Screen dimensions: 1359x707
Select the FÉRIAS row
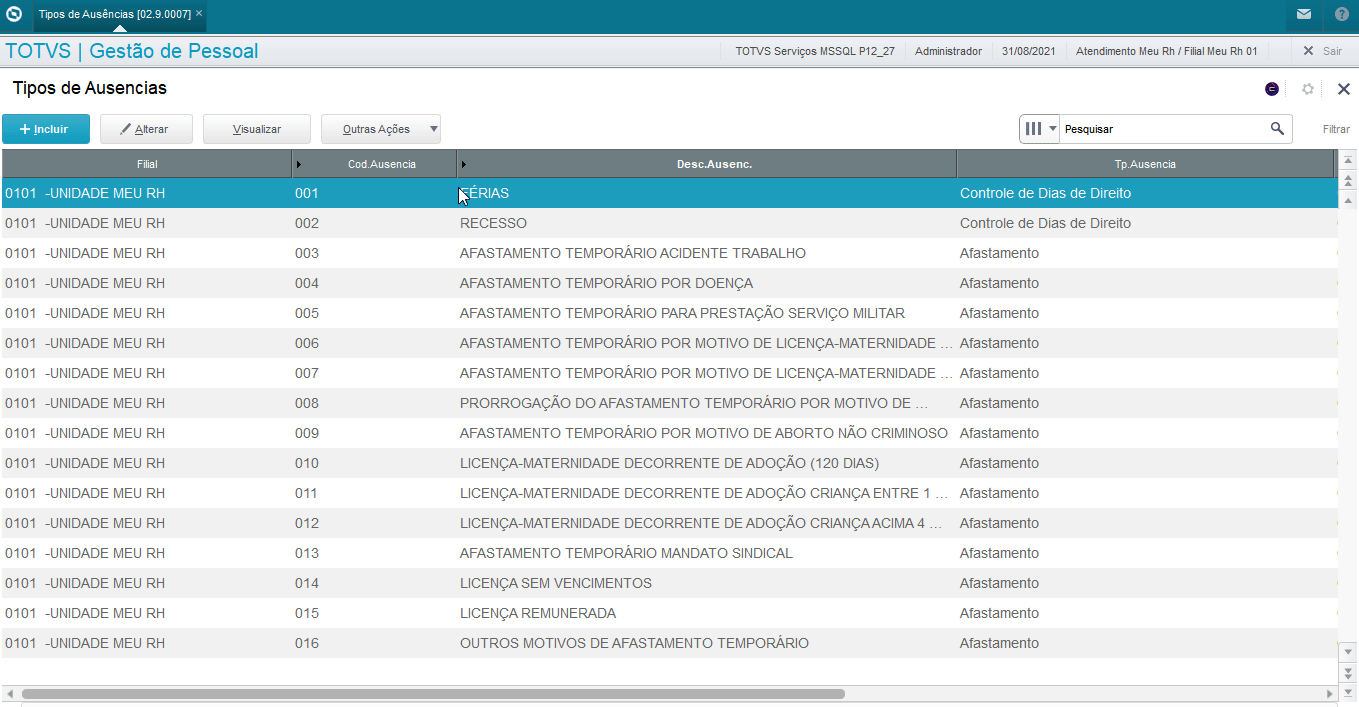pyautogui.click(x=669, y=193)
